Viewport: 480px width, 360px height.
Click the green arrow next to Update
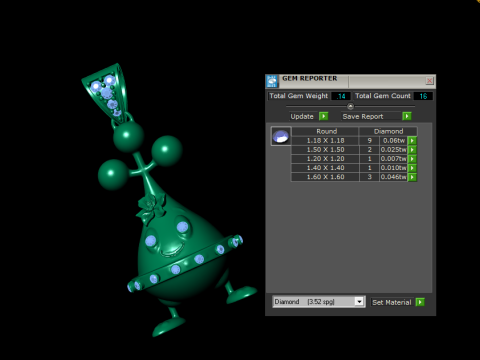click(x=323, y=116)
